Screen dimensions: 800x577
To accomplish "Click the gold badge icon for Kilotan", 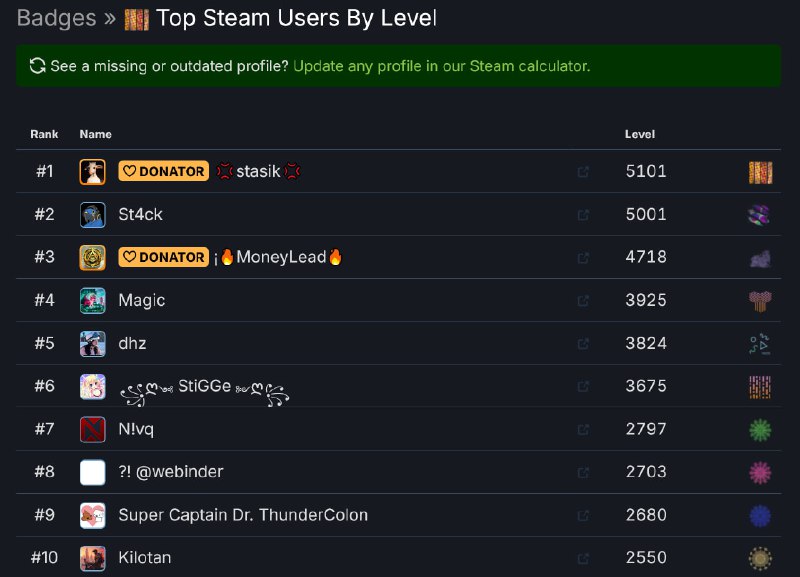I will [x=760, y=558].
